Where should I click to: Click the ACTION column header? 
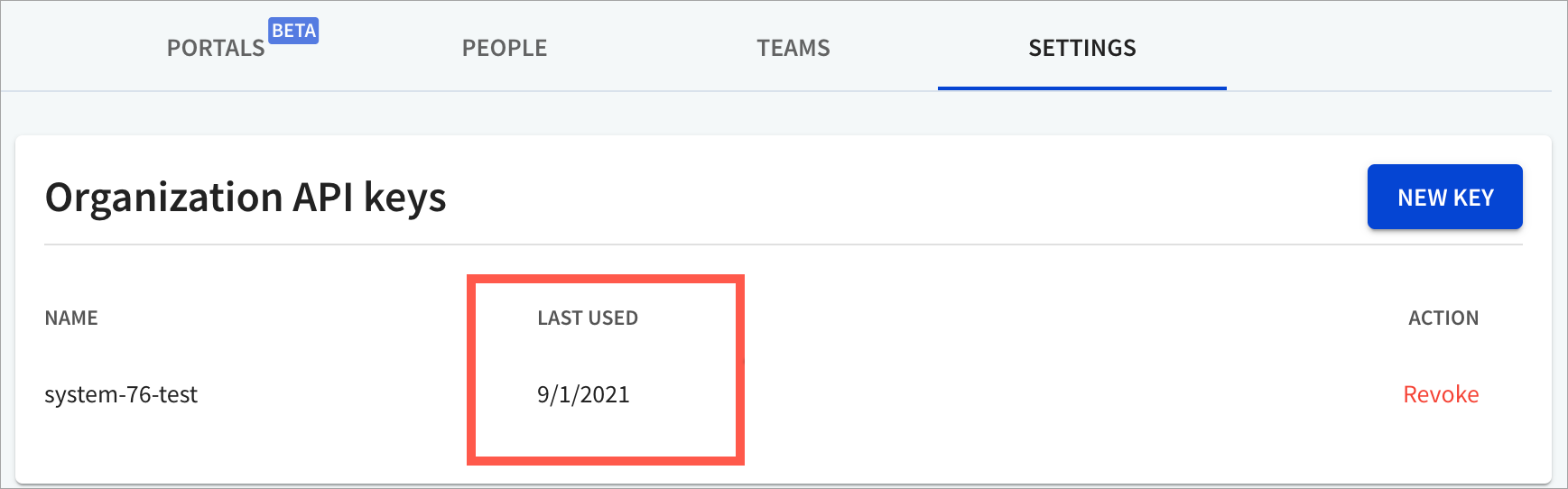point(1443,318)
